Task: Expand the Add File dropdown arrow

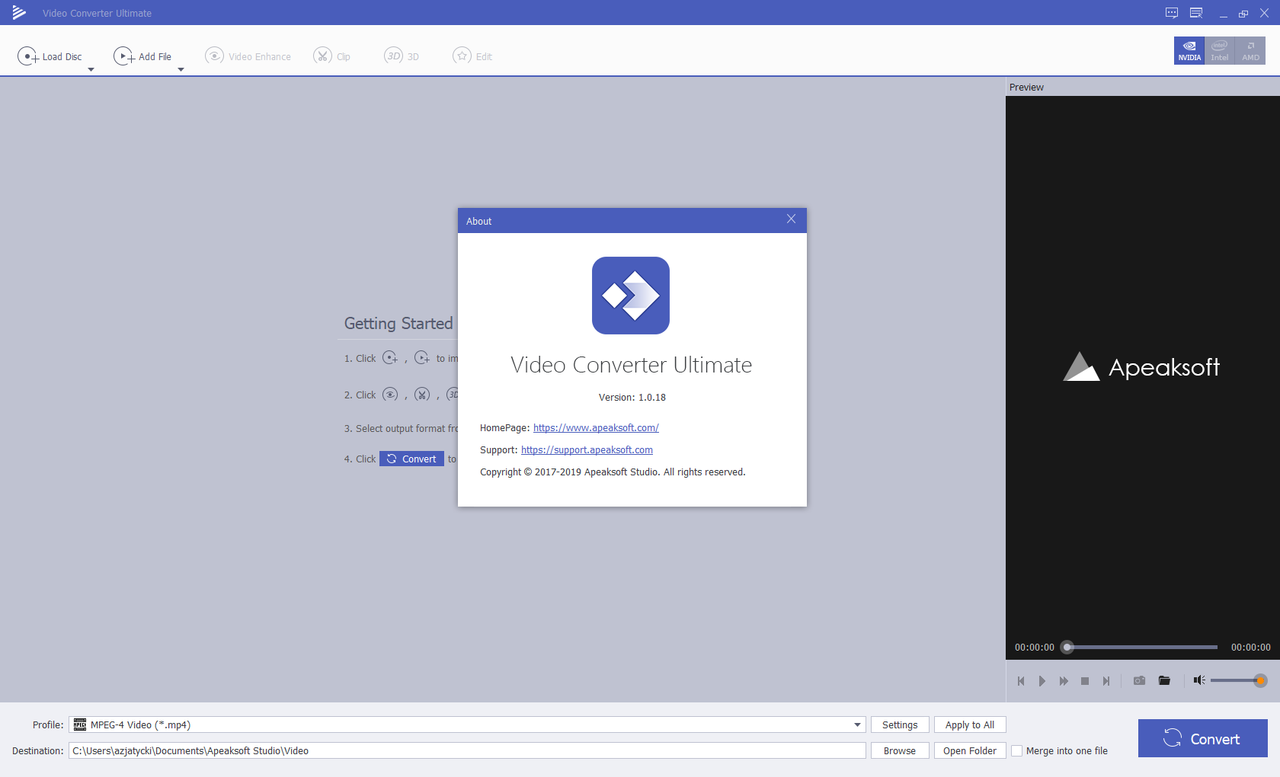Action: 181,69
